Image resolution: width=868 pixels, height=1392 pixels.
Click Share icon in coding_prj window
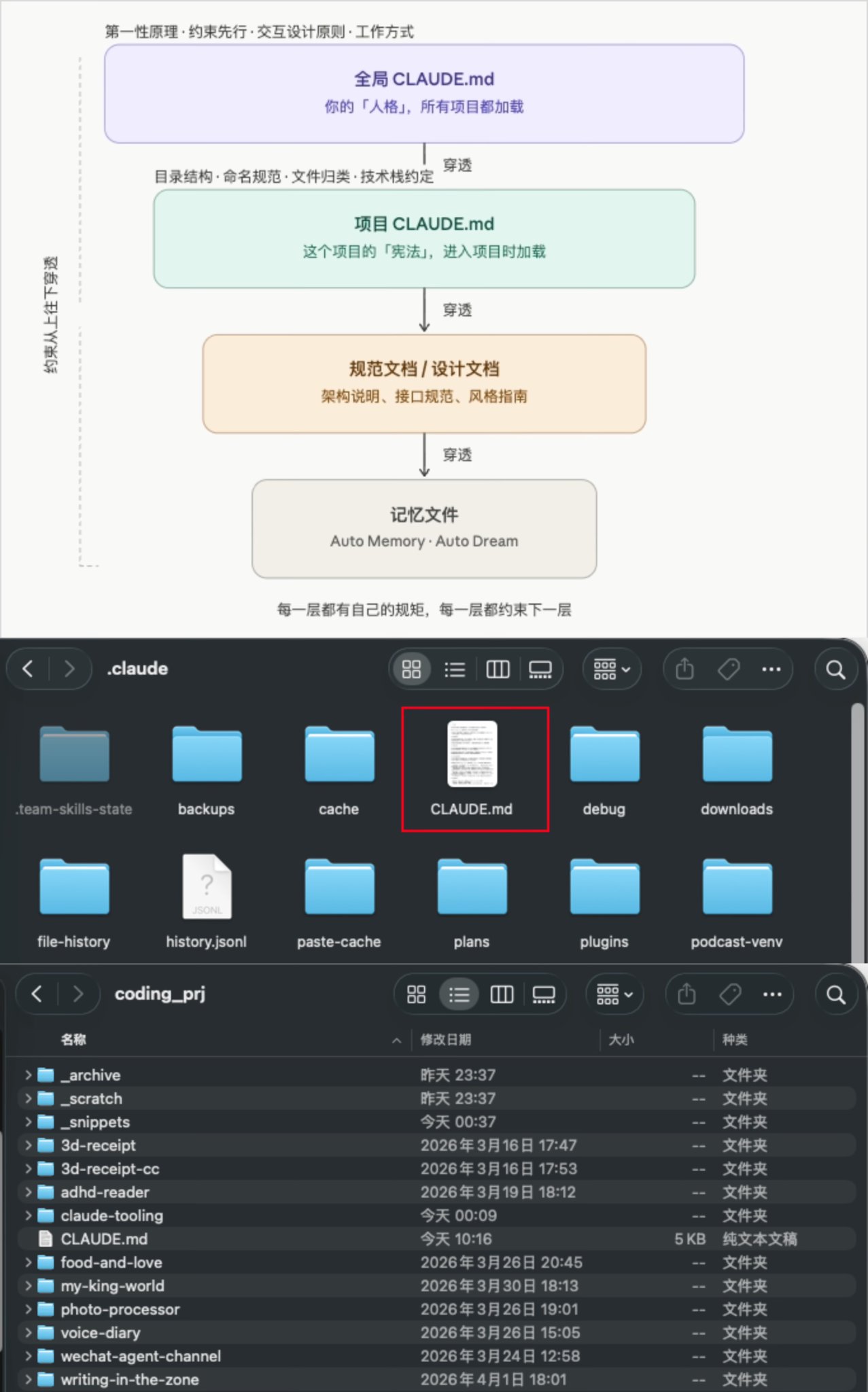tap(687, 995)
